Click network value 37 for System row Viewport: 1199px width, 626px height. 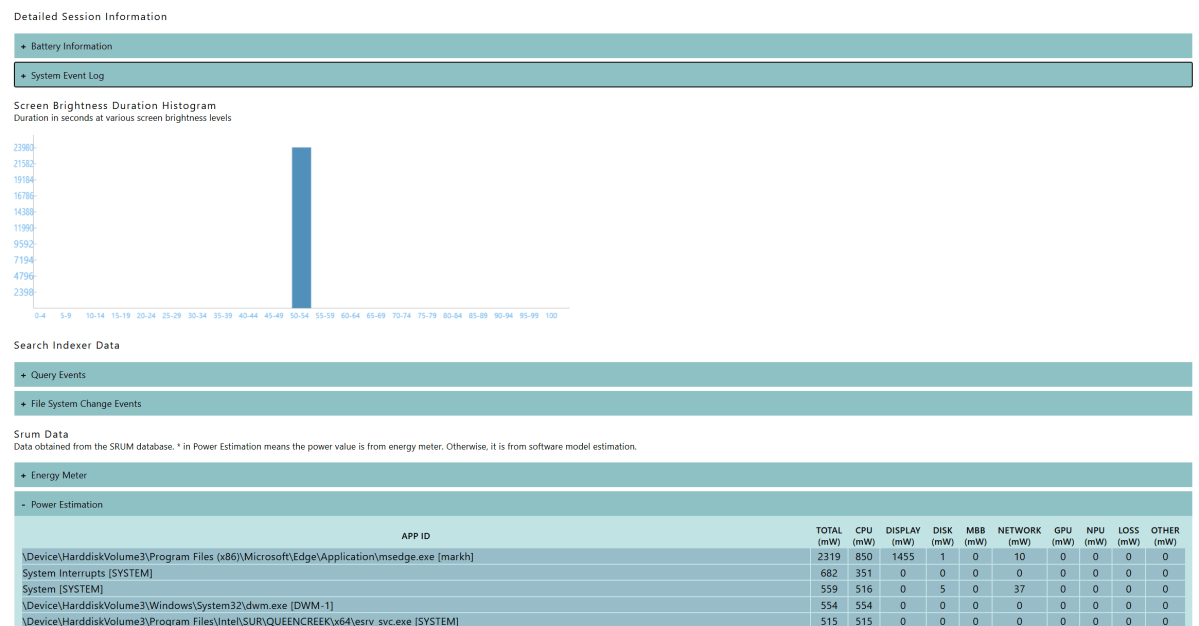(x=1019, y=589)
